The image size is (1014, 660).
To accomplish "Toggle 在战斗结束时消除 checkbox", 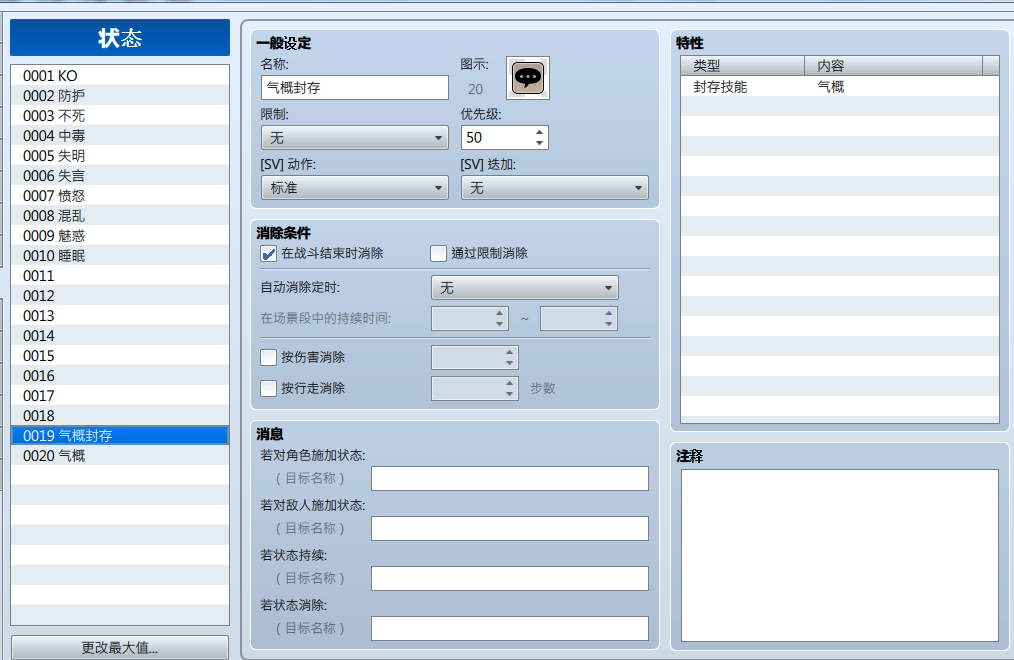I will click(268, 253).
